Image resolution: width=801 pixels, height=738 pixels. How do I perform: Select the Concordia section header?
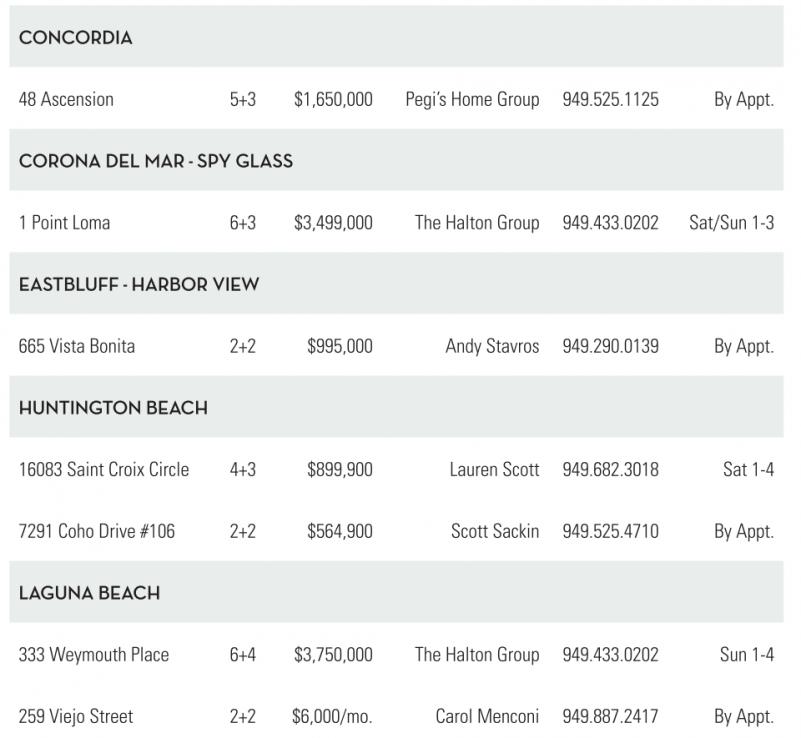click(75, 38)
